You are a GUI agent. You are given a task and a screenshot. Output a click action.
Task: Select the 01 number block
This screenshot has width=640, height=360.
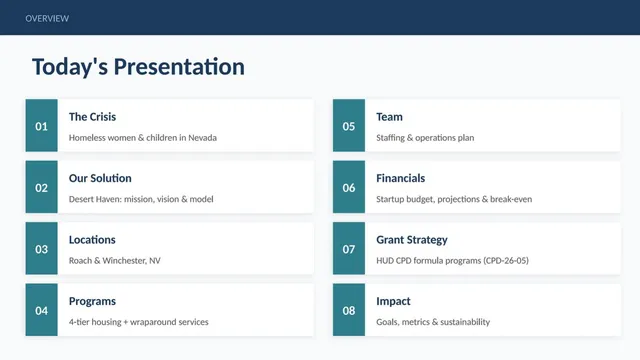pos(42,126)
